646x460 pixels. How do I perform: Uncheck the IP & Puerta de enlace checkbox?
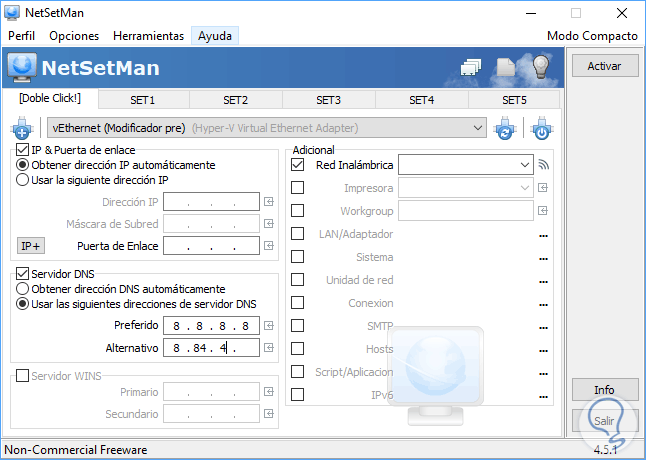[22, 150]
